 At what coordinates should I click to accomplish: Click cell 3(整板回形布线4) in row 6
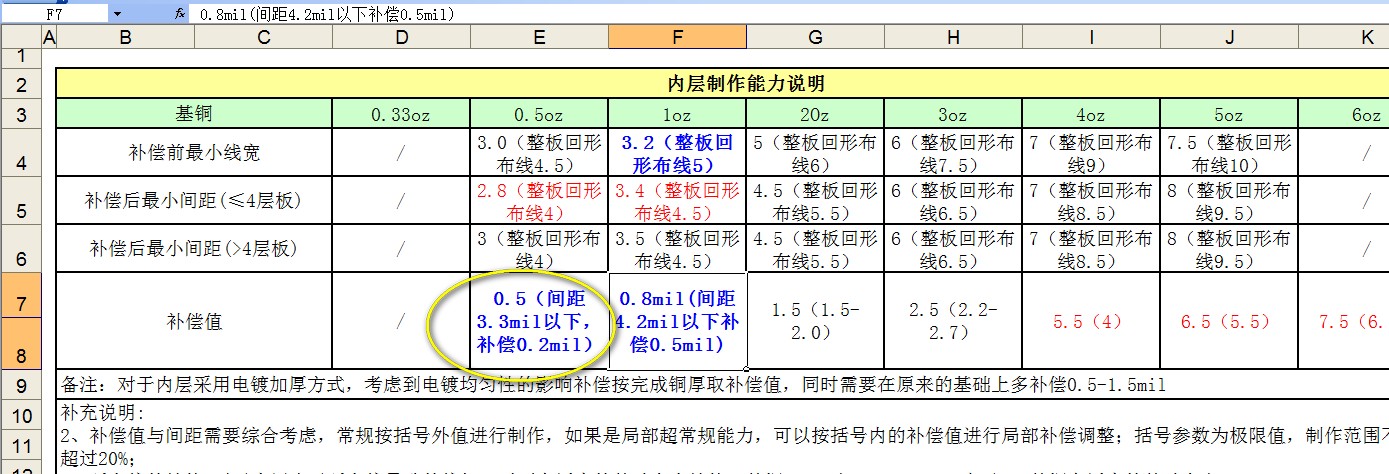[x=539, y=248]
